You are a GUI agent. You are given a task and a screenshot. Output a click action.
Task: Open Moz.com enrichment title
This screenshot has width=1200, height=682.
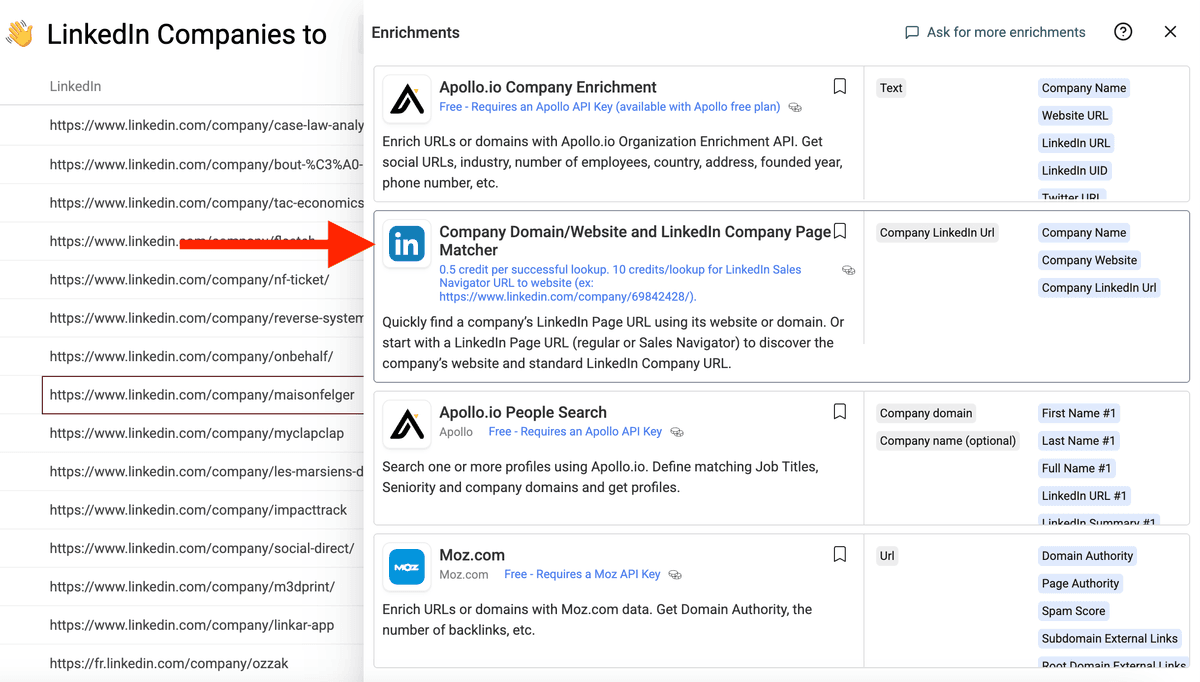472,555
